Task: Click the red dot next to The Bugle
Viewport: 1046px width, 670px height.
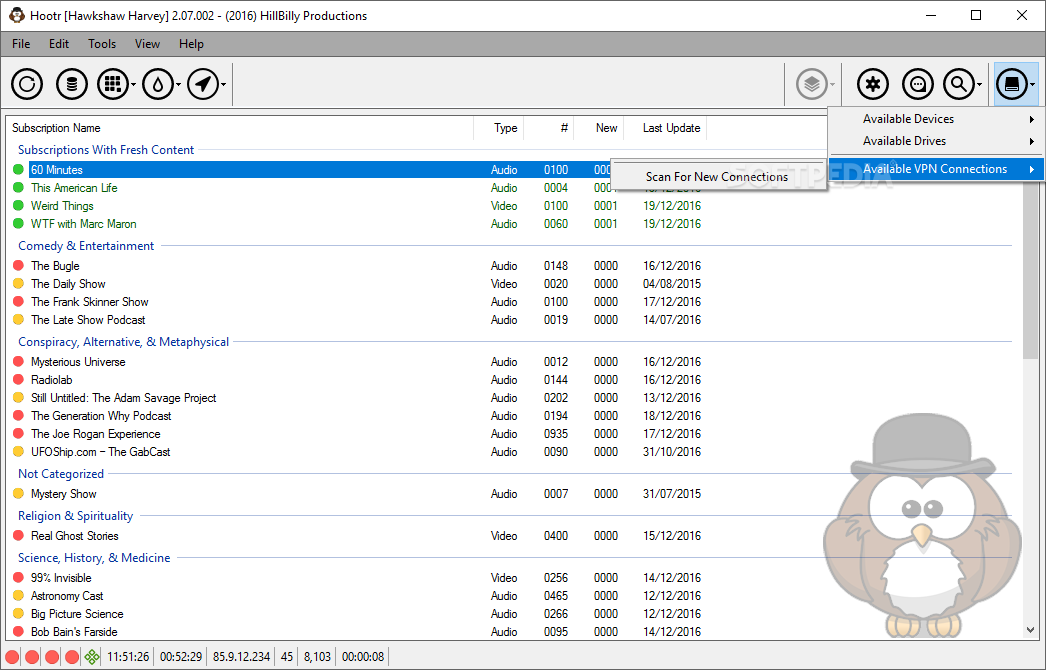Action: (x=19, y=266)
